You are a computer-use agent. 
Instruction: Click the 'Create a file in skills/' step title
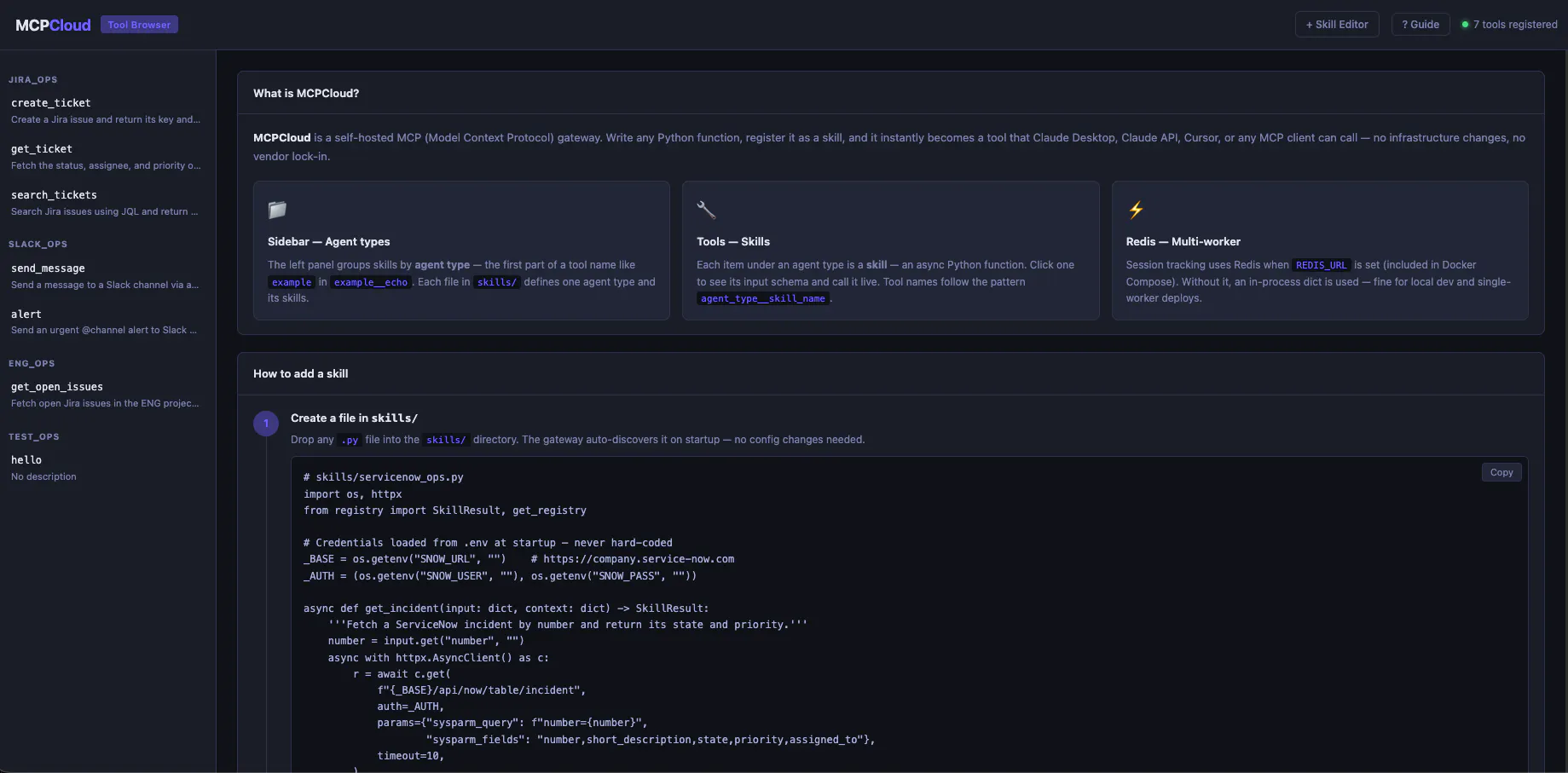point(354,418)
